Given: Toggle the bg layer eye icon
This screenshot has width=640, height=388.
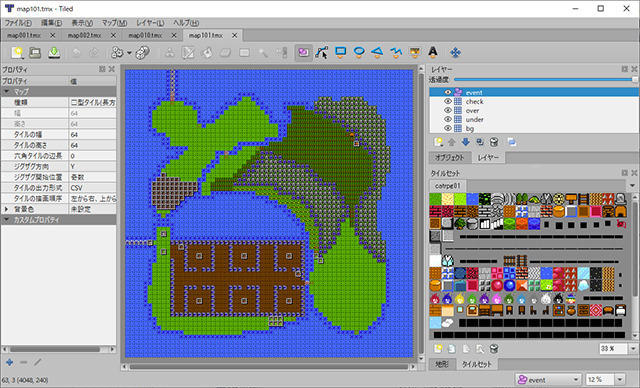Looking at the screenshot, I should pos(447,128).
